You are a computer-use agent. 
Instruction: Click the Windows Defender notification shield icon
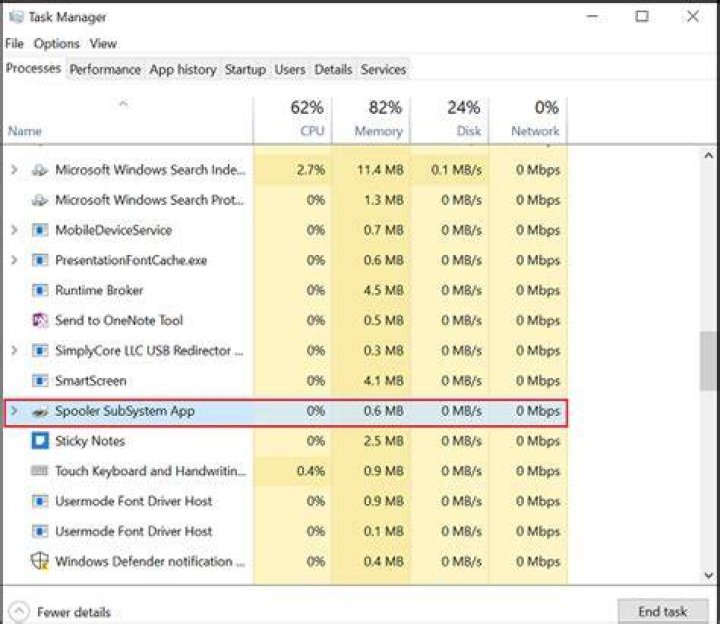[x=39, y=561]
